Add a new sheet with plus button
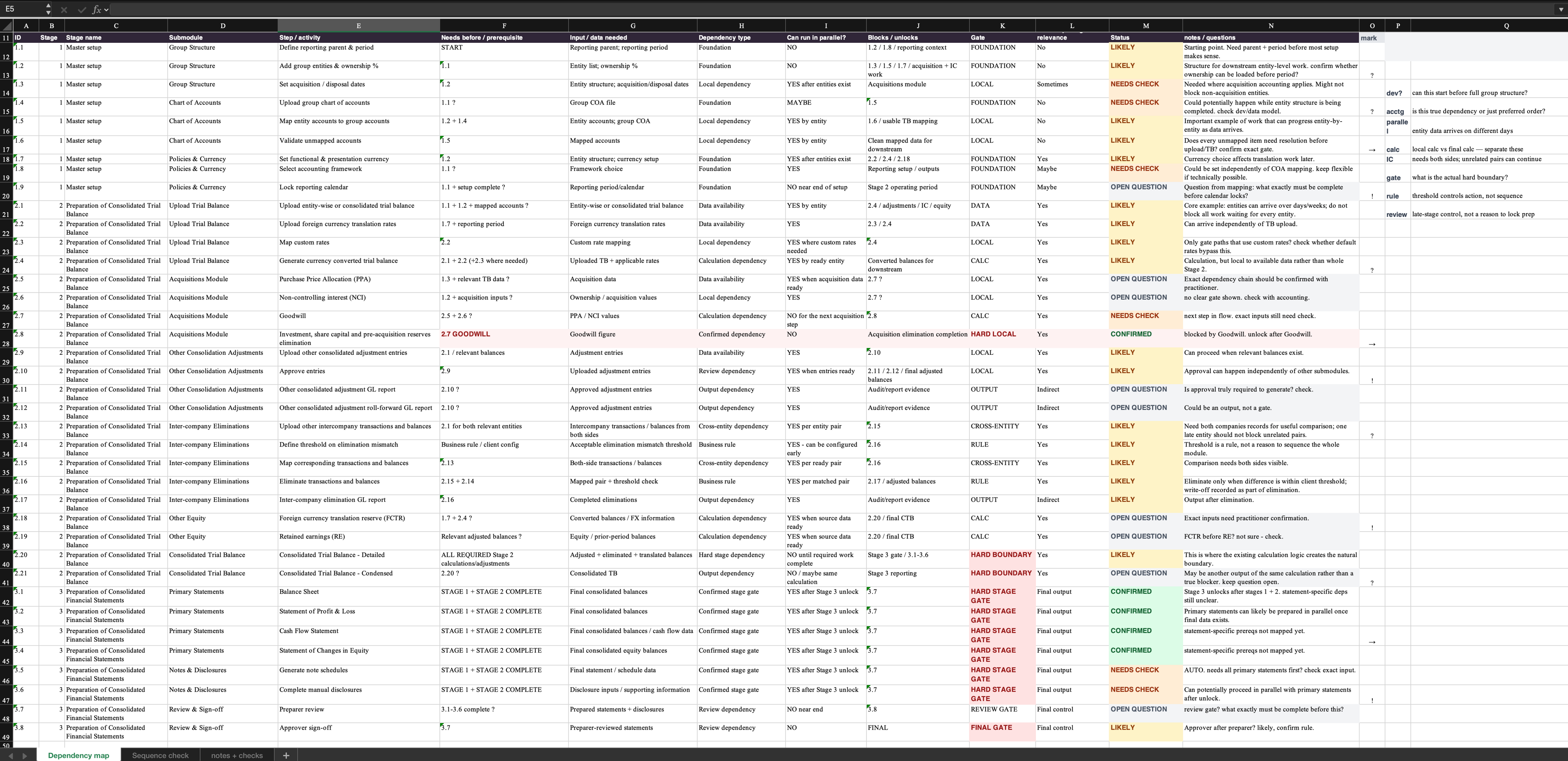Viewport: 1568px width, 761px height. coord(286,756)
